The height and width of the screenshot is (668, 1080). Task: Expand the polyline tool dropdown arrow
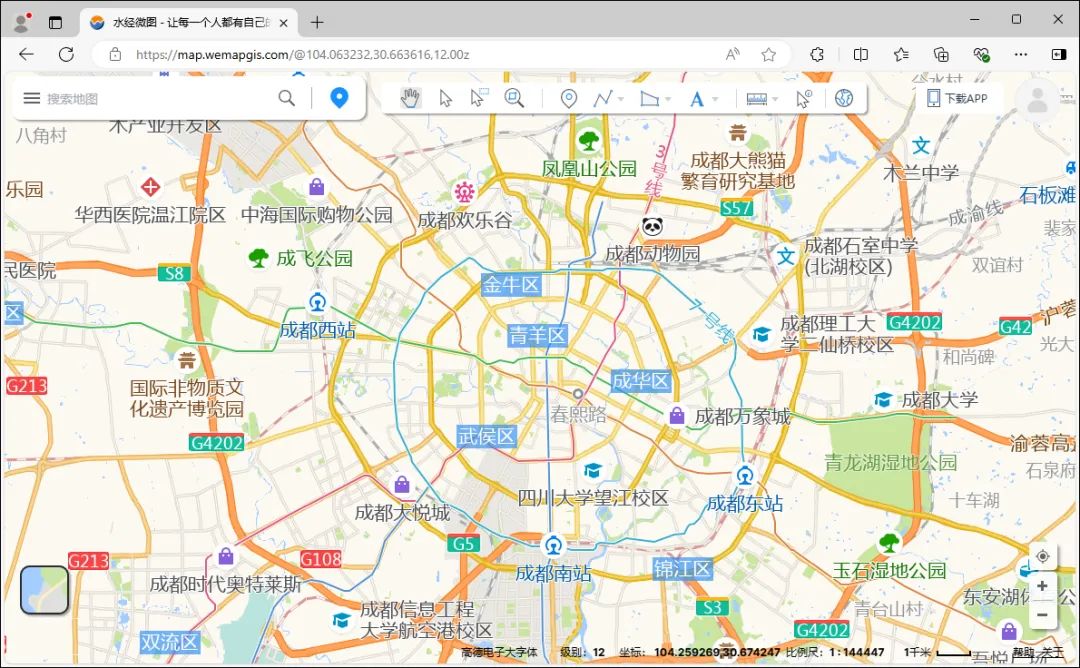pos(621,99)
